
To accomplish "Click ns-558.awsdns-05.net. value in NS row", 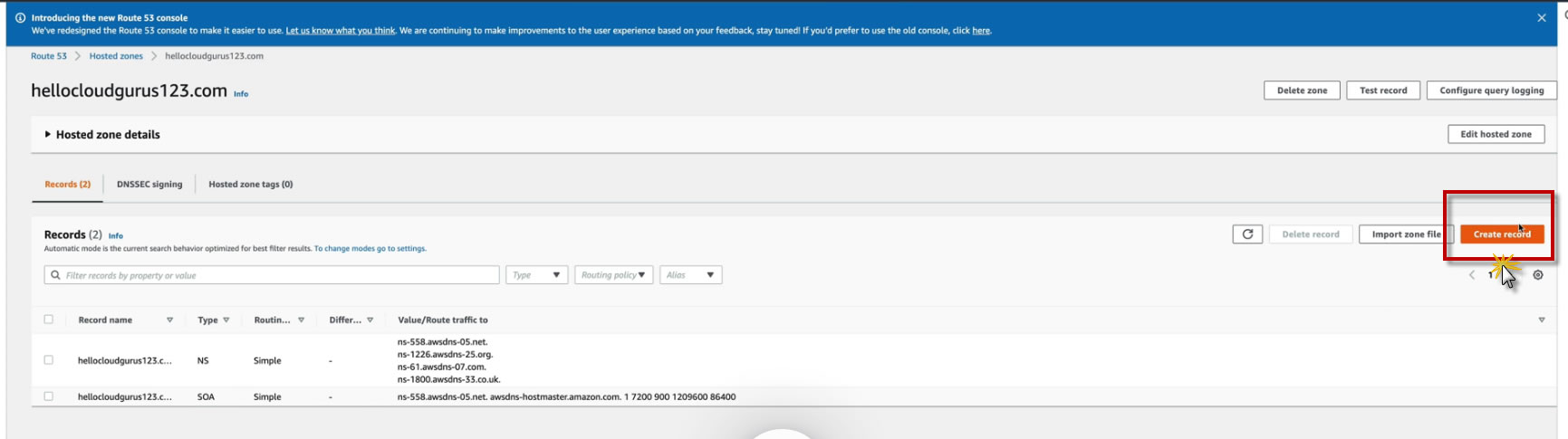I will coord(443,342).
